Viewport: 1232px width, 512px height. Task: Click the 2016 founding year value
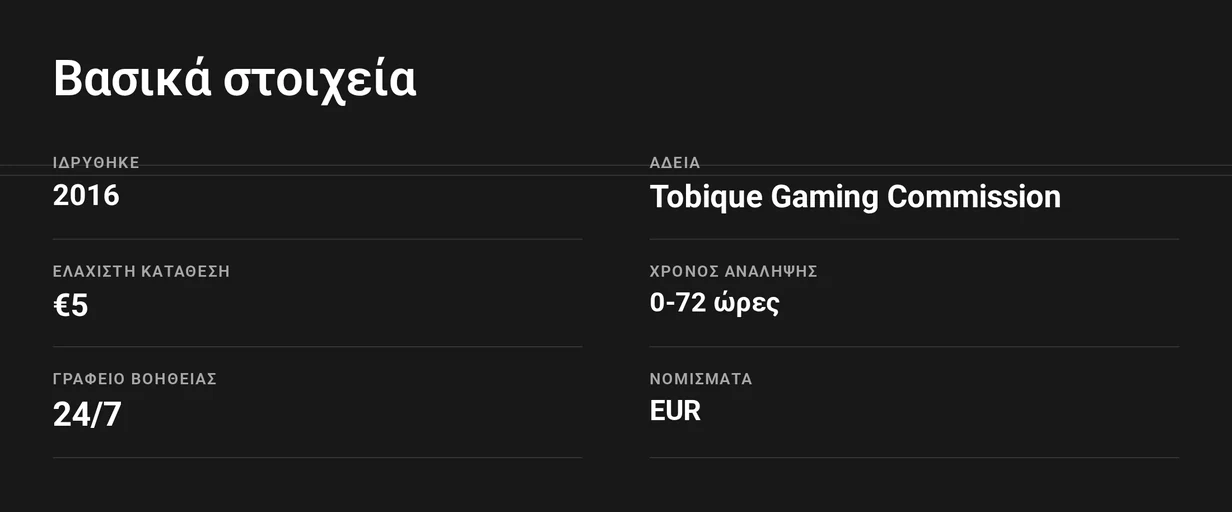pyautogui.click(x=86, y=195)
